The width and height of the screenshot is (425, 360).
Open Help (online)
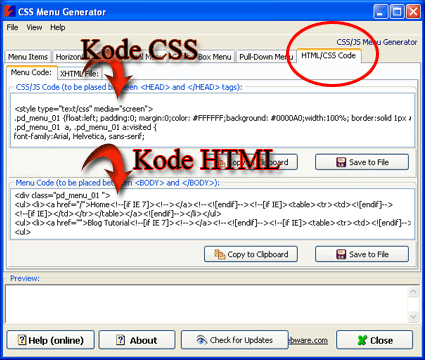51,340
